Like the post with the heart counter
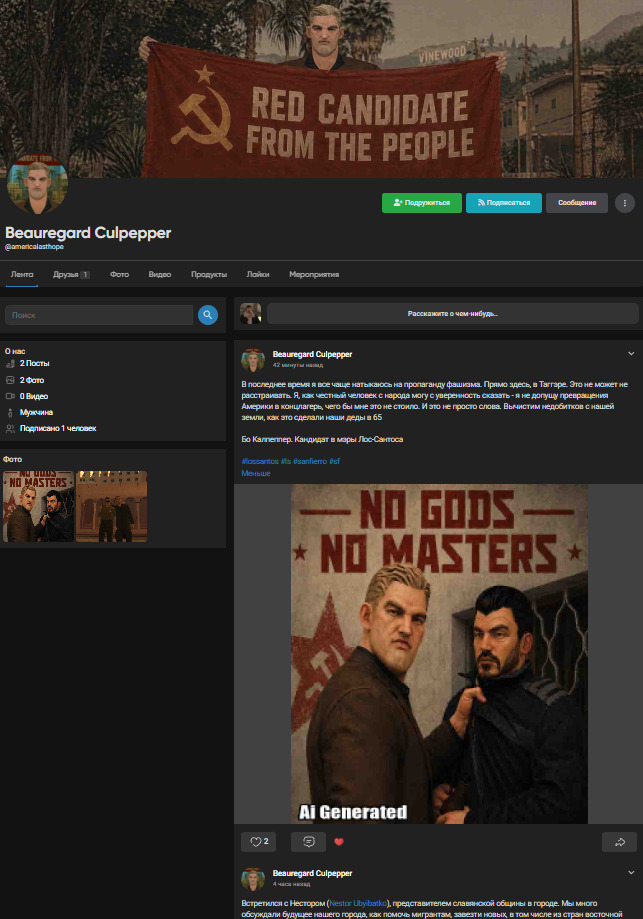This screenshot has width=643, height=919. [259, 842]
